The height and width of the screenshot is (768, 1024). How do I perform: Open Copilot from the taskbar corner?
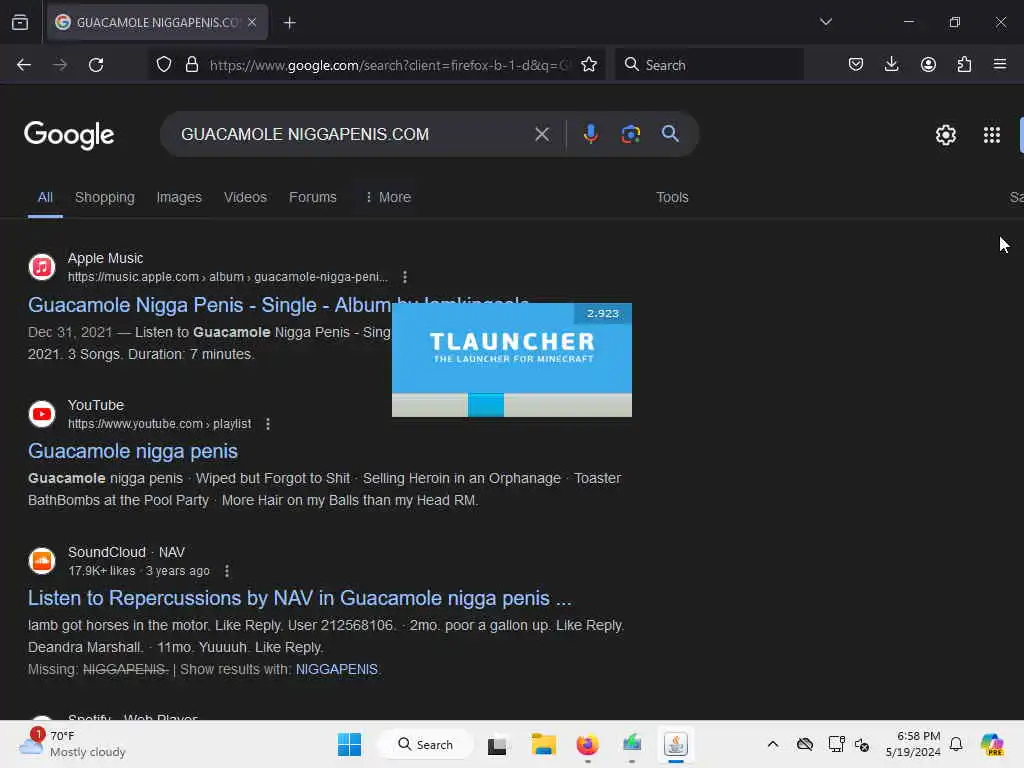click(x=992, y=744)
